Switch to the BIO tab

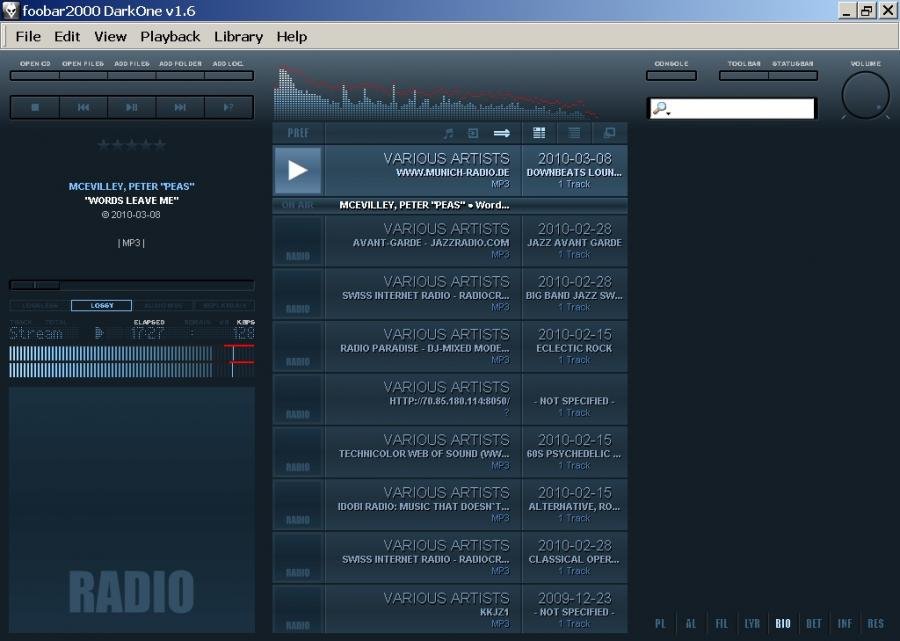pos(783,624)
